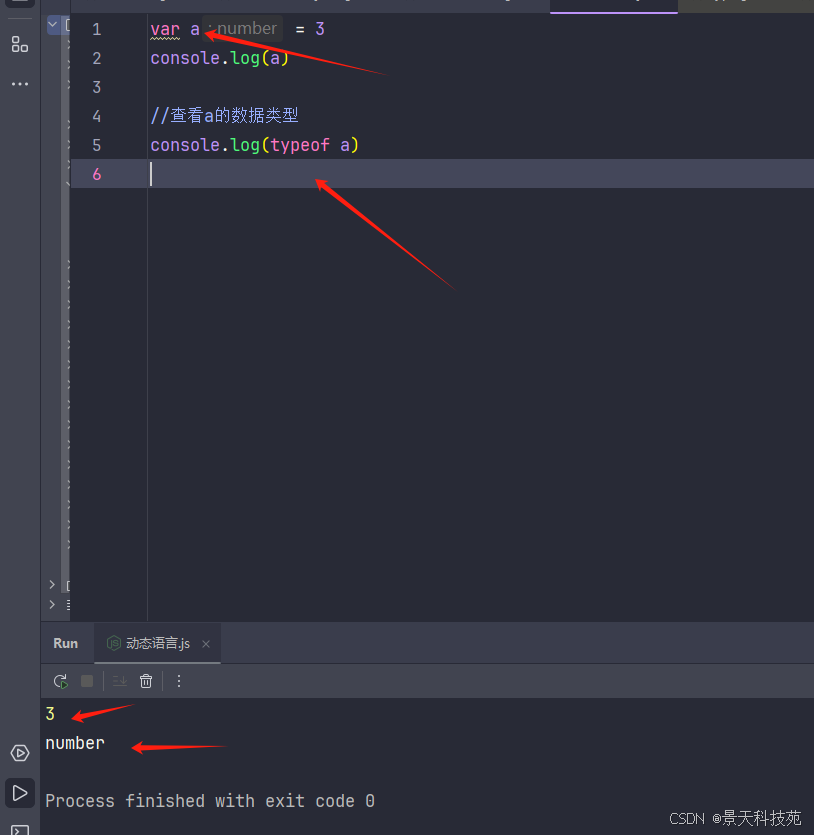Expand the second-to-last collapsed tree node
Image resolution: width=814 pixels, height=835 pixels.
pos(52,585)
